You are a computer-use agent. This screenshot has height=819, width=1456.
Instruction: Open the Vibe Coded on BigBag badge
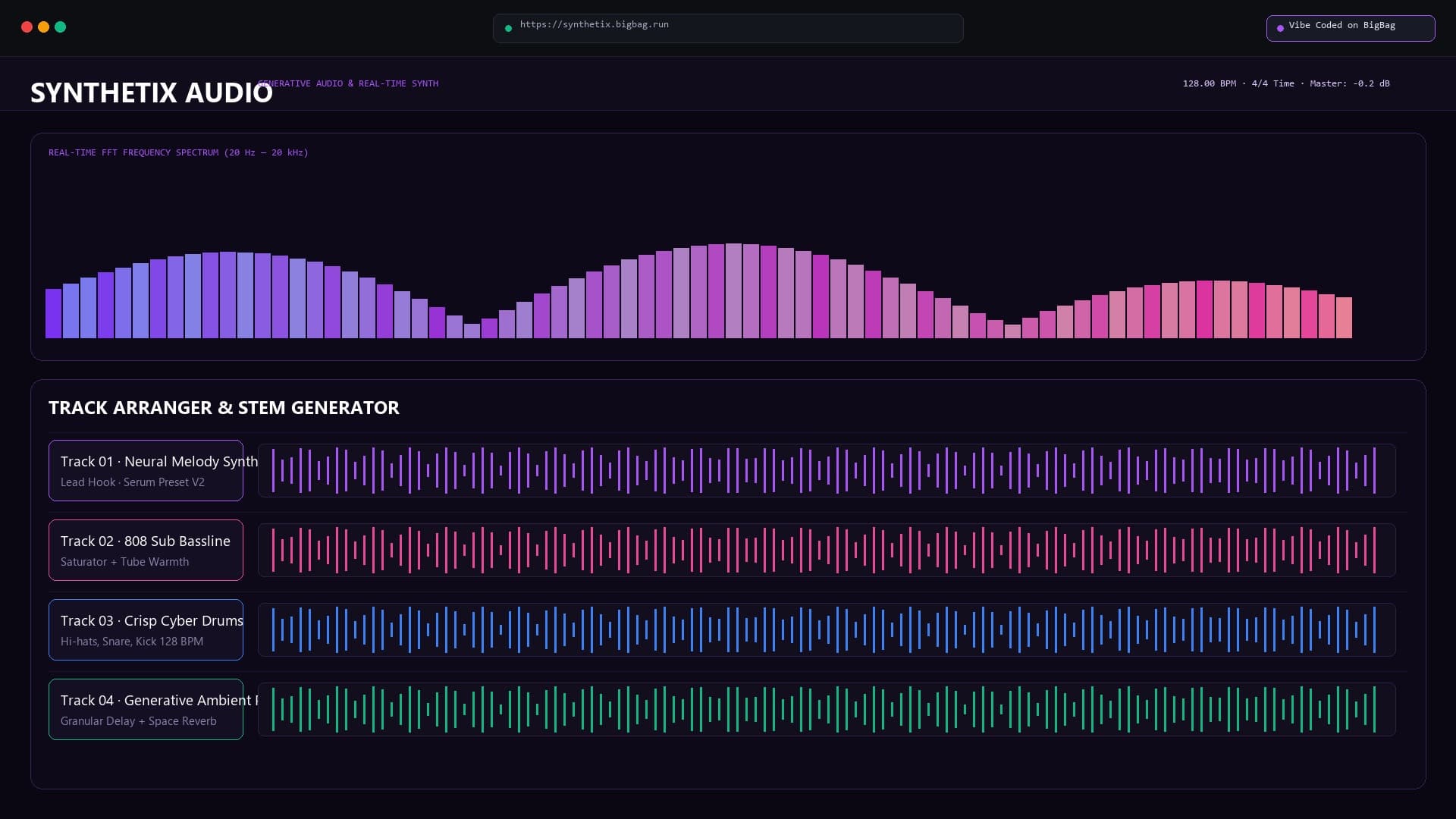coord(1351,28)
